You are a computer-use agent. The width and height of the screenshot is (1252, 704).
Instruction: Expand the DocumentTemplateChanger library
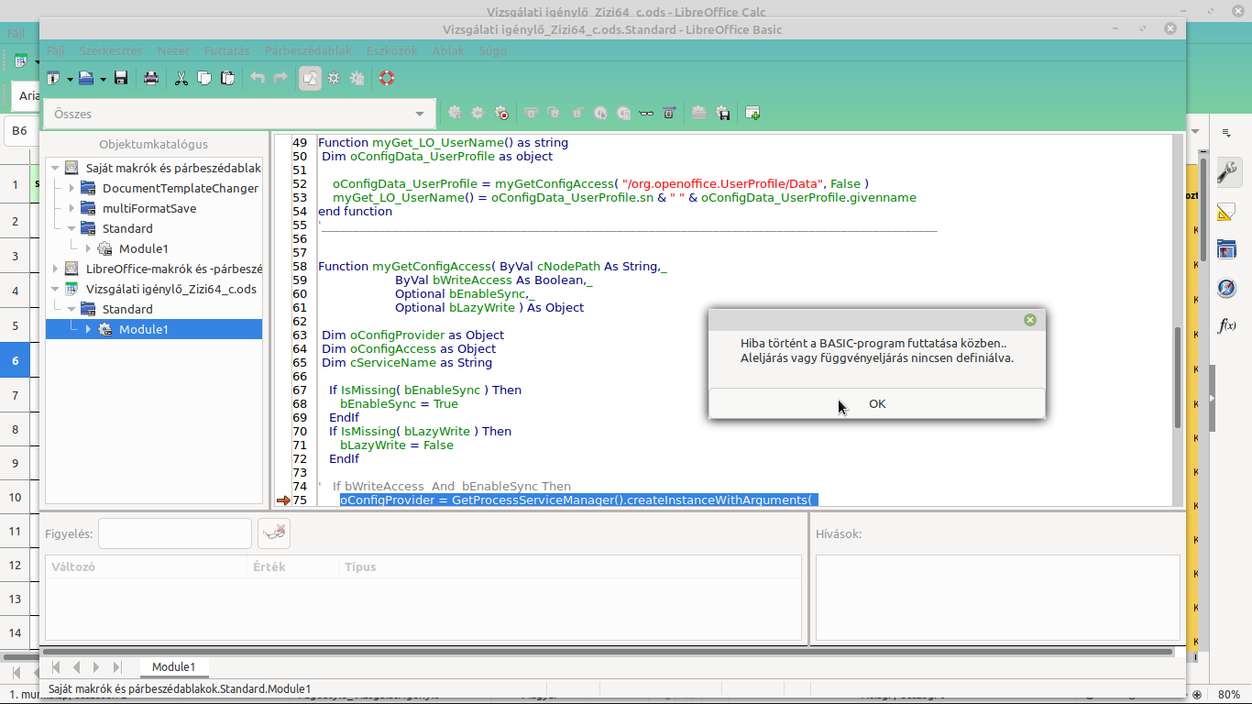(x=72, y=188)
